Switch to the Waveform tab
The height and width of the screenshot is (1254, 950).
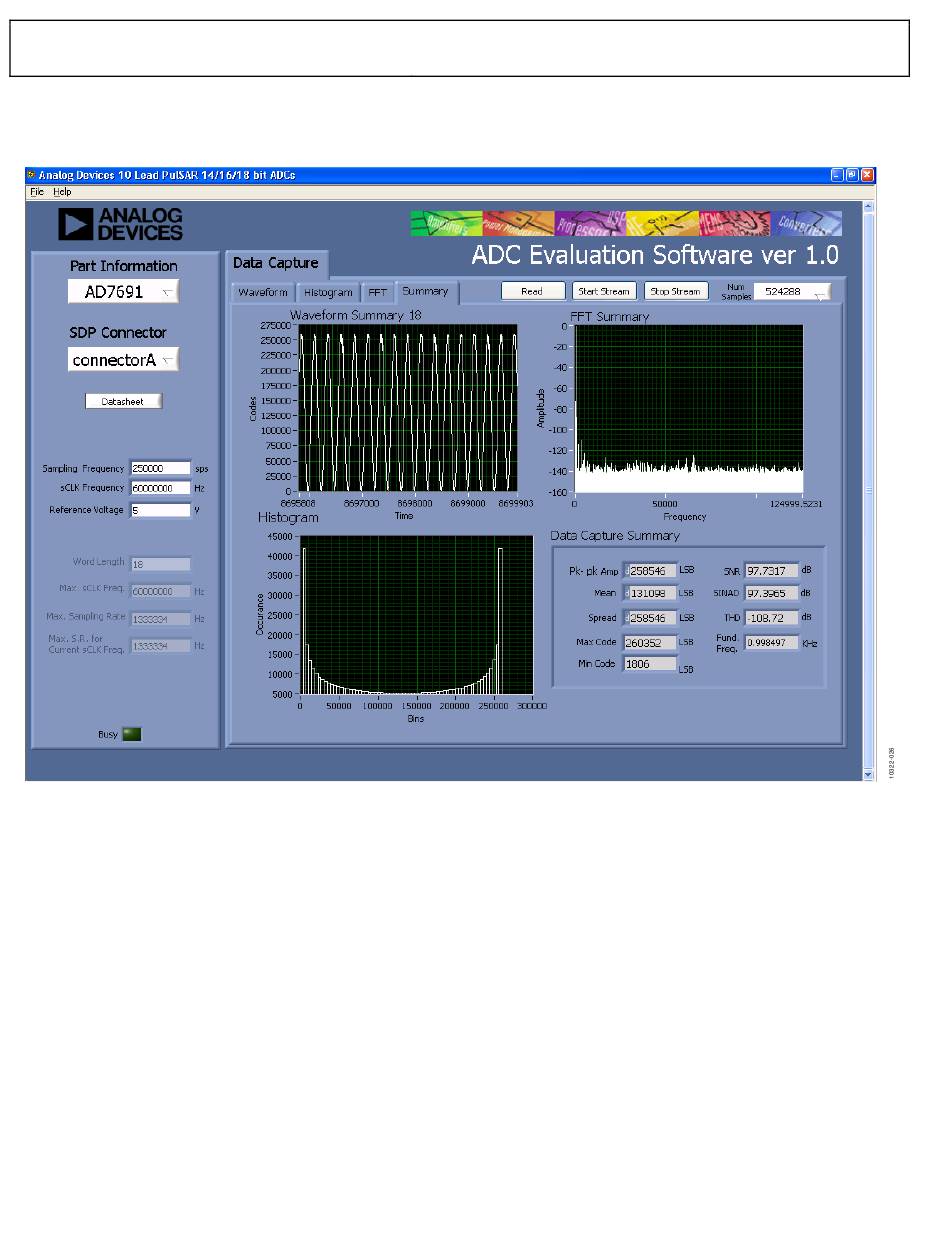[x=263, y=292]
